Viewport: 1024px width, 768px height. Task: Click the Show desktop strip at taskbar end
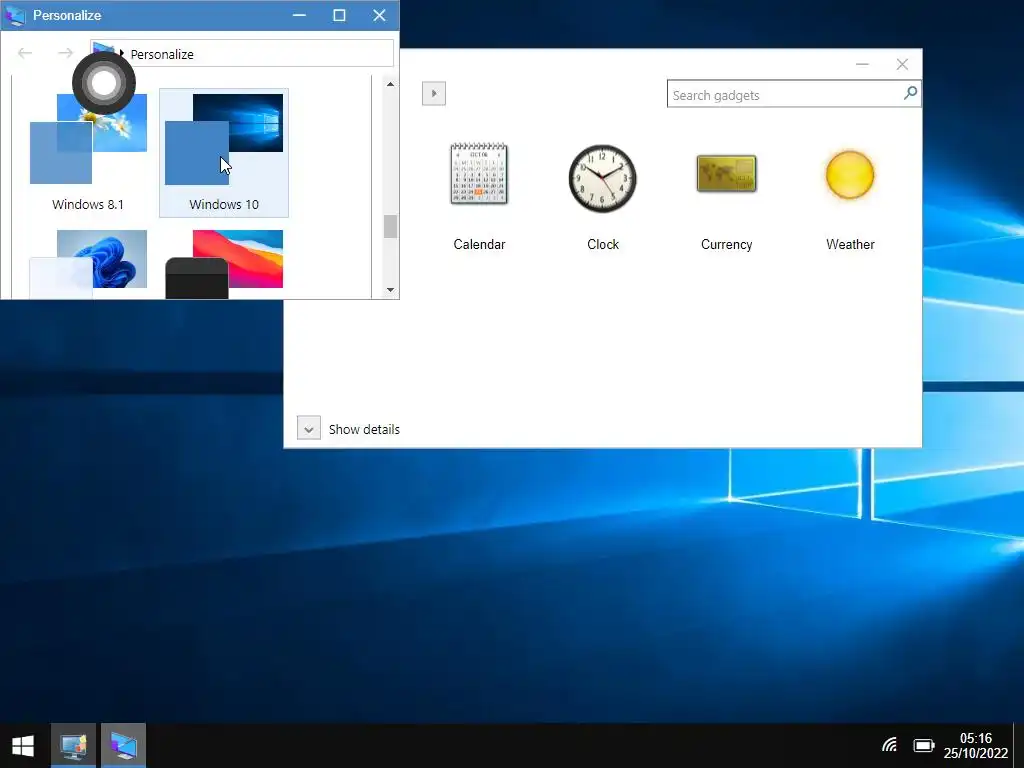[x=1019, y=745]
